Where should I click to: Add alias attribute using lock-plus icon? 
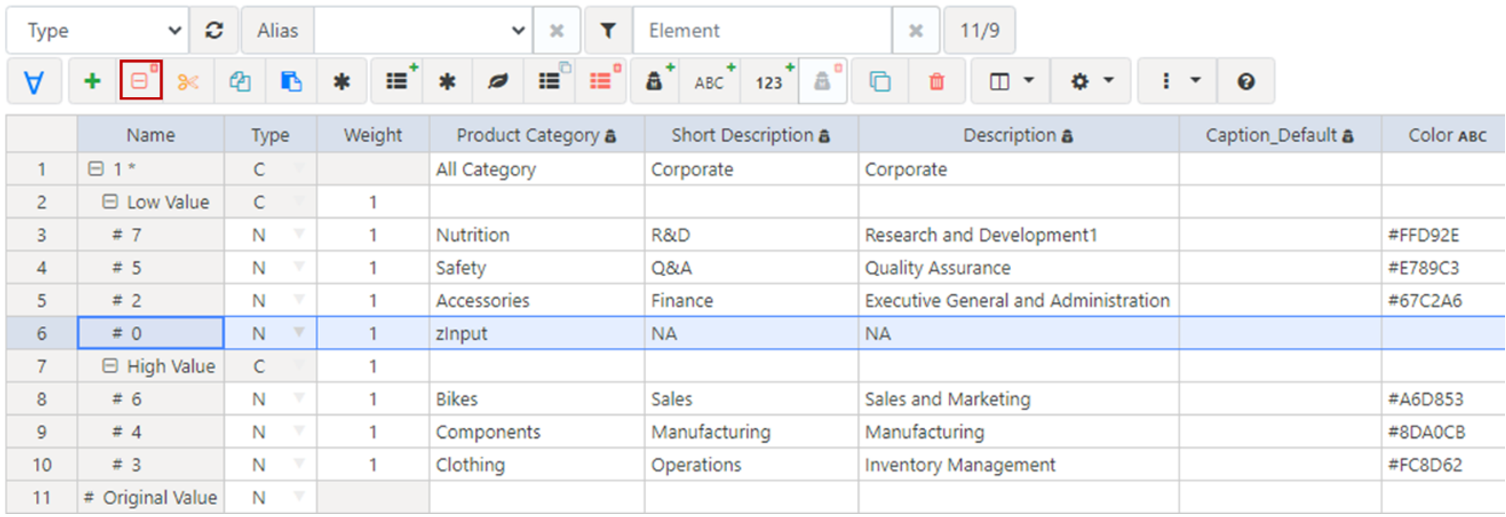(655, 82)
